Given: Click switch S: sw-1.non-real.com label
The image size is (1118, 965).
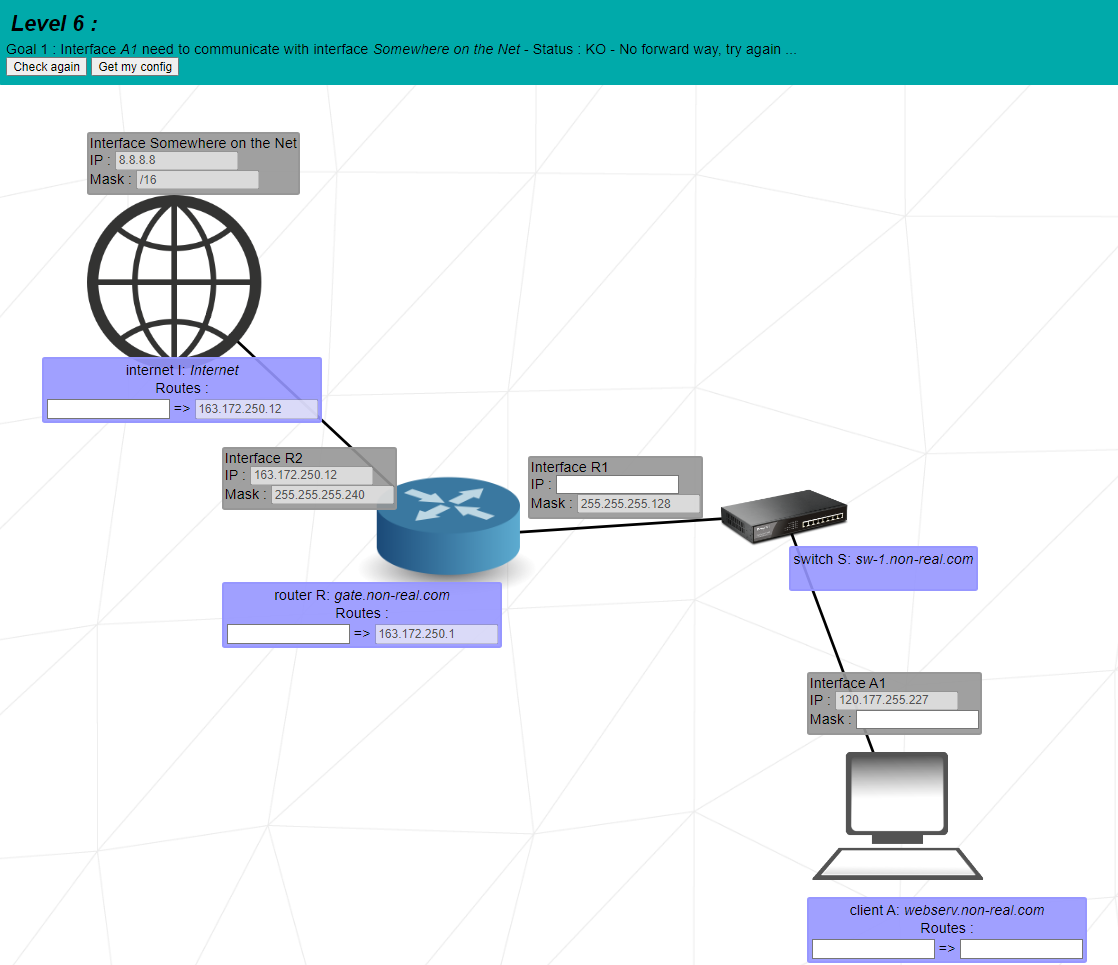Looking at the screenshot, I should (x=883, y=559).
